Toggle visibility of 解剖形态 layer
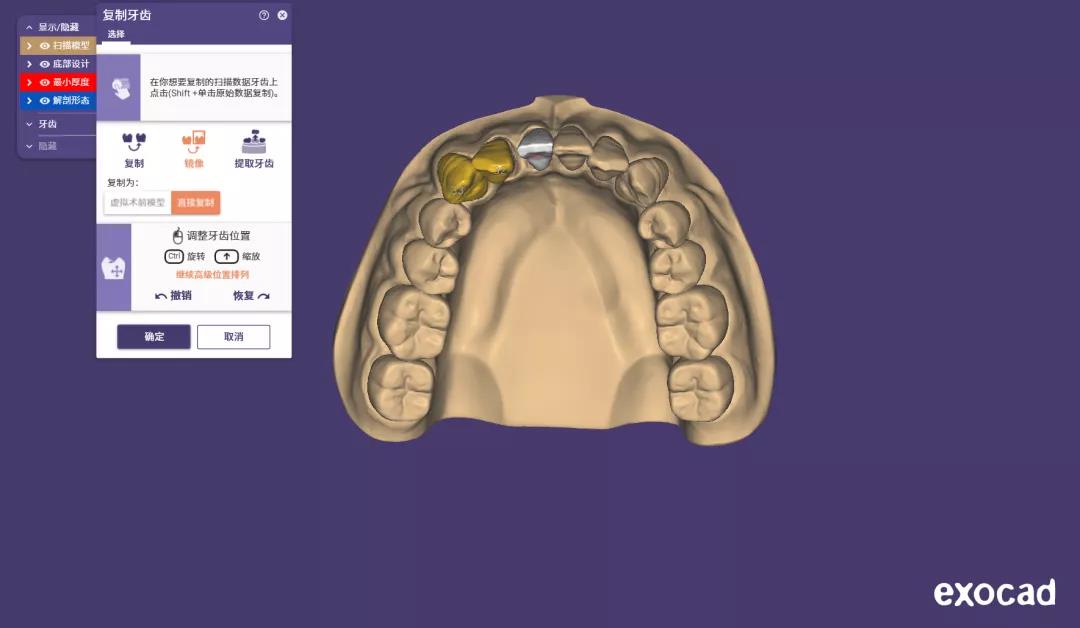This screenshot has width=1080, height=628. 45,101
